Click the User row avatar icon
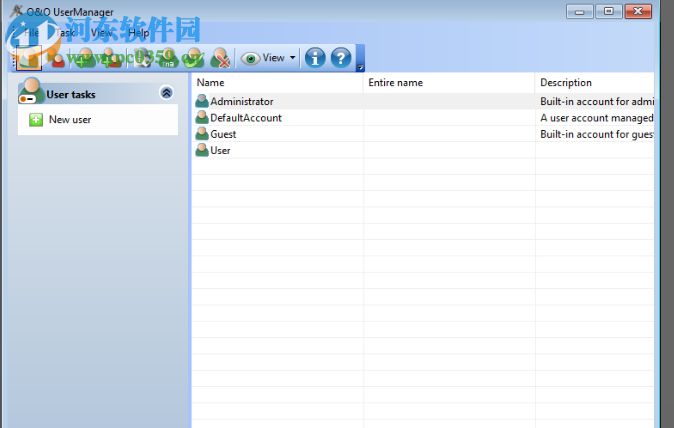 tap(202, 150)
